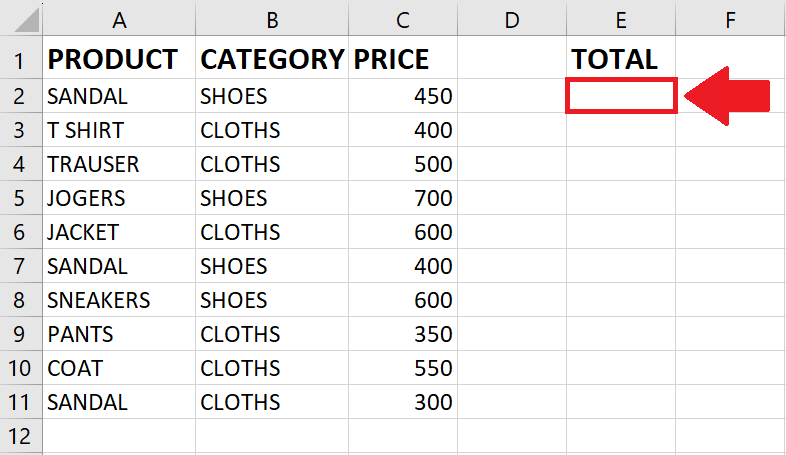Click column E header
The width and height of the screenshot is (786, 455).
click(x=621, y=19)
